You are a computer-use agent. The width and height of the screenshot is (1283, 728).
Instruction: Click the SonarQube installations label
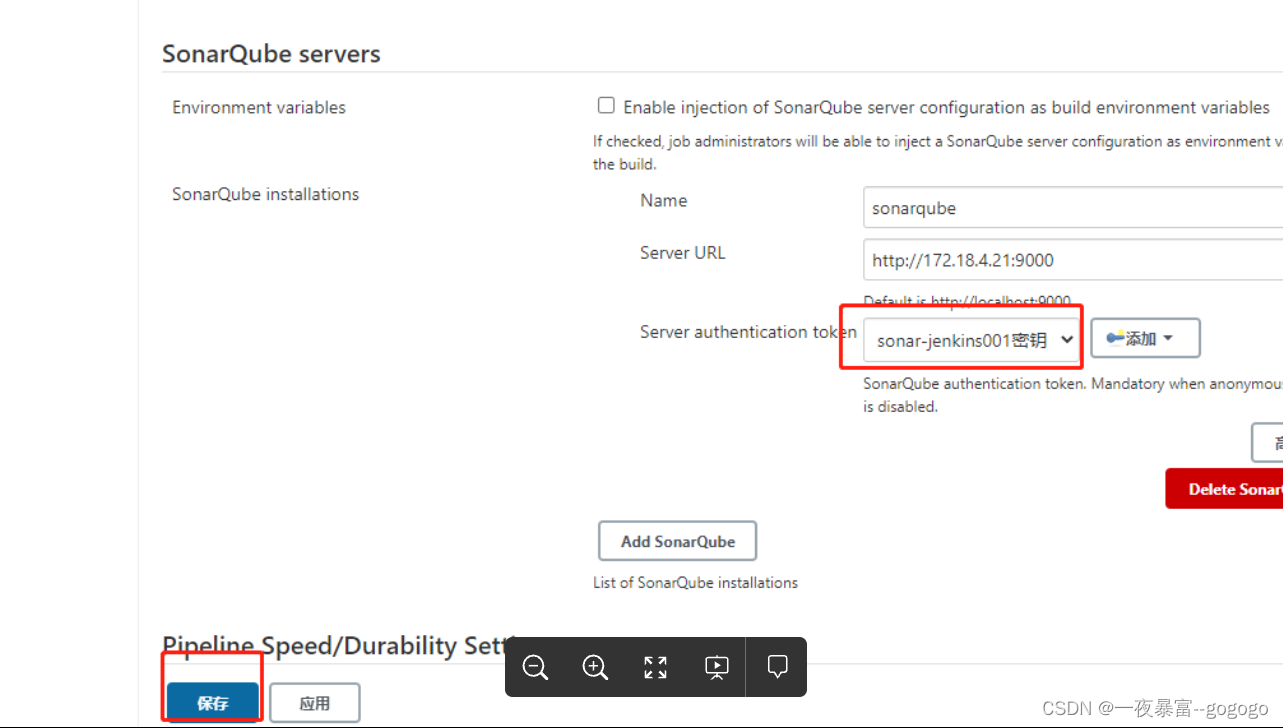[x=265, y=194]
